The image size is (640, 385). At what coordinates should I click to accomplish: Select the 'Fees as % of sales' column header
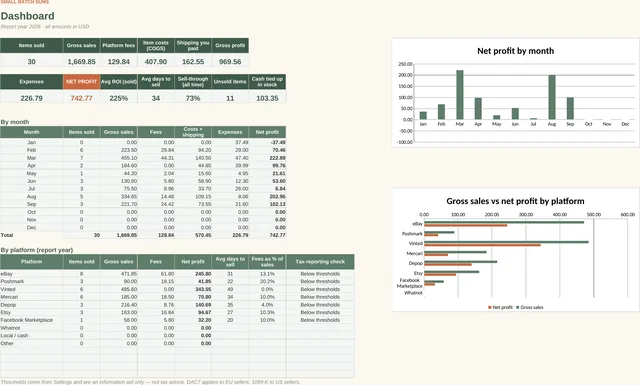pos(267,262)
